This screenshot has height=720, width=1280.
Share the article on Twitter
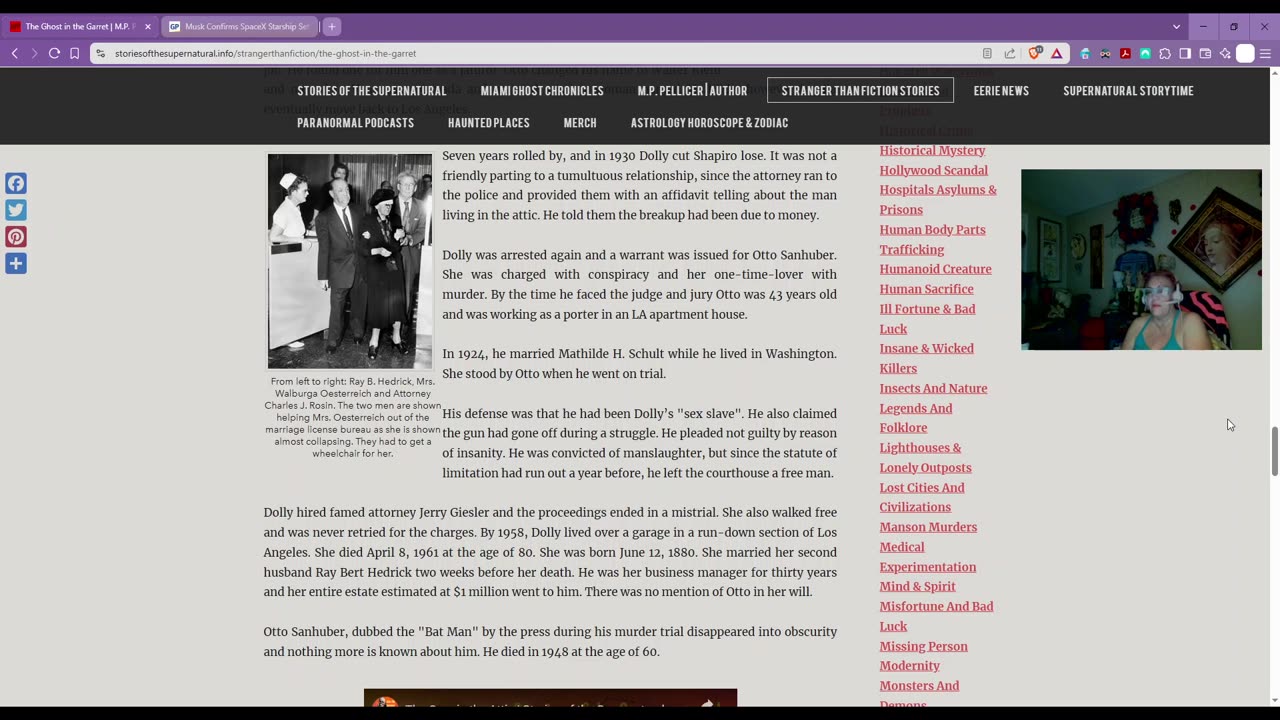tap(16, 210)
